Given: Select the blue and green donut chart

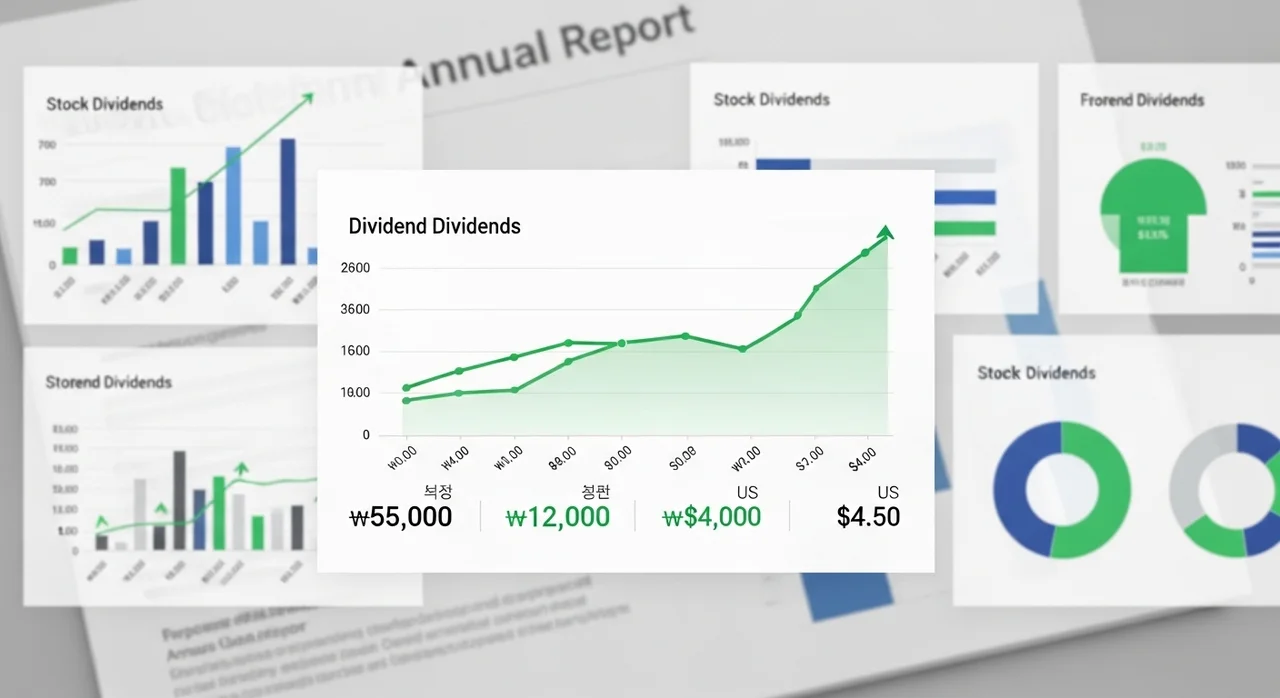Looking at the screenshot, I should point(1061,490).
